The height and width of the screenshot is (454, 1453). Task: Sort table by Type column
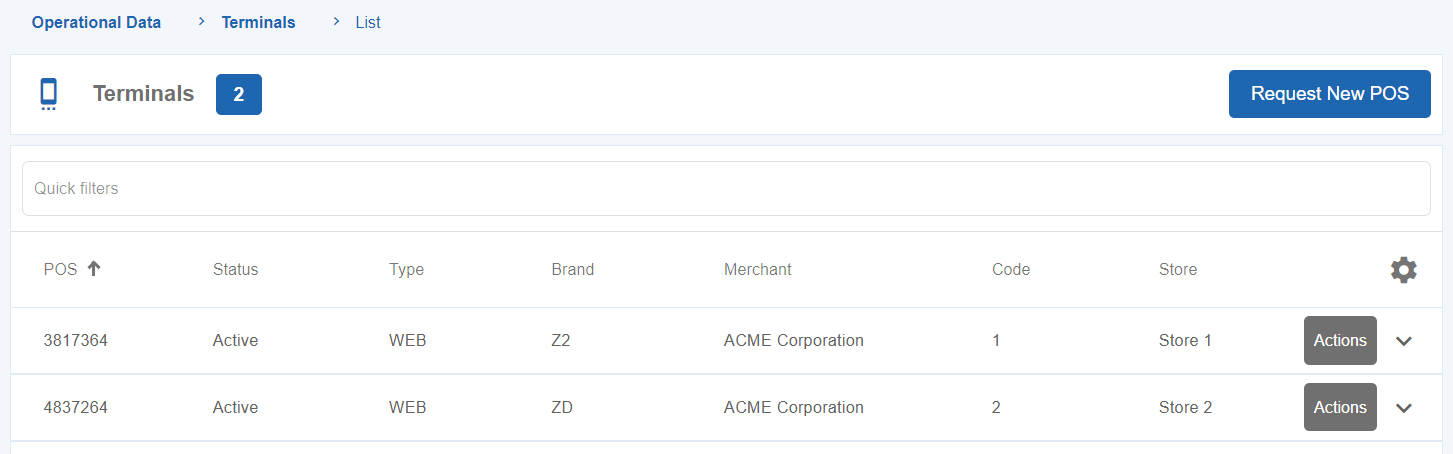coord(406,269)
